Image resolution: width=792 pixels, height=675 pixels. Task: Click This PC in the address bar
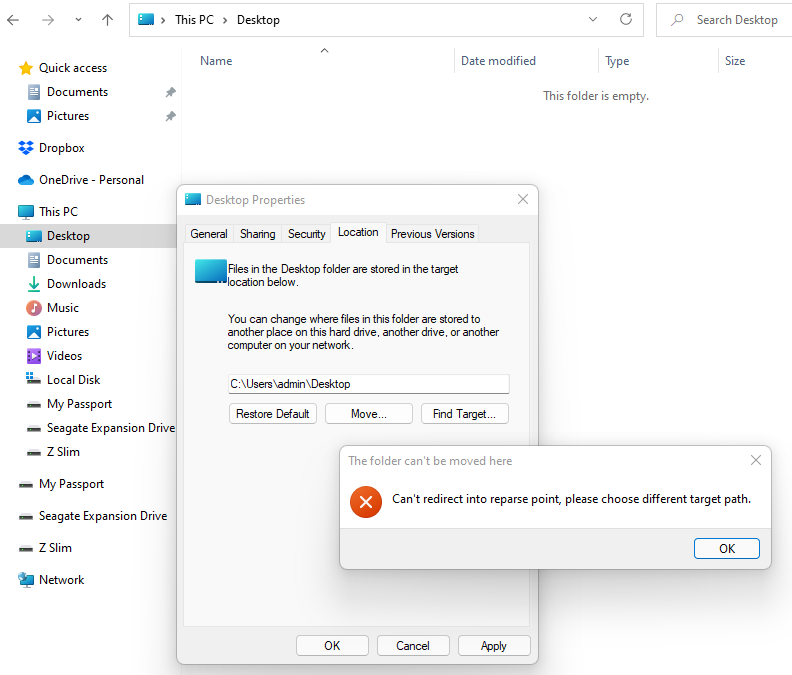tap(194, 20)
